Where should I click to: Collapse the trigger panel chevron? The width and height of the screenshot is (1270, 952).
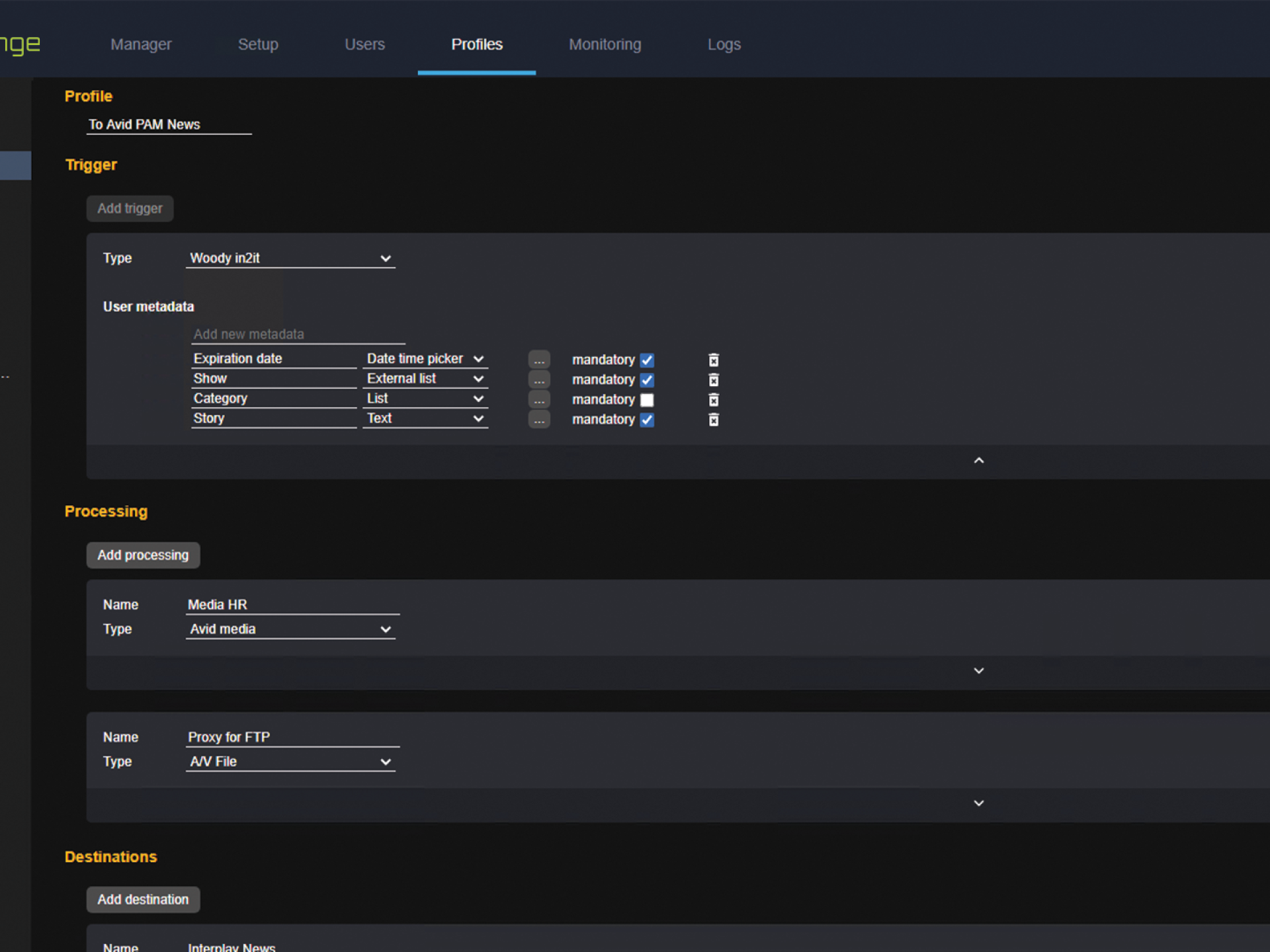979,460
